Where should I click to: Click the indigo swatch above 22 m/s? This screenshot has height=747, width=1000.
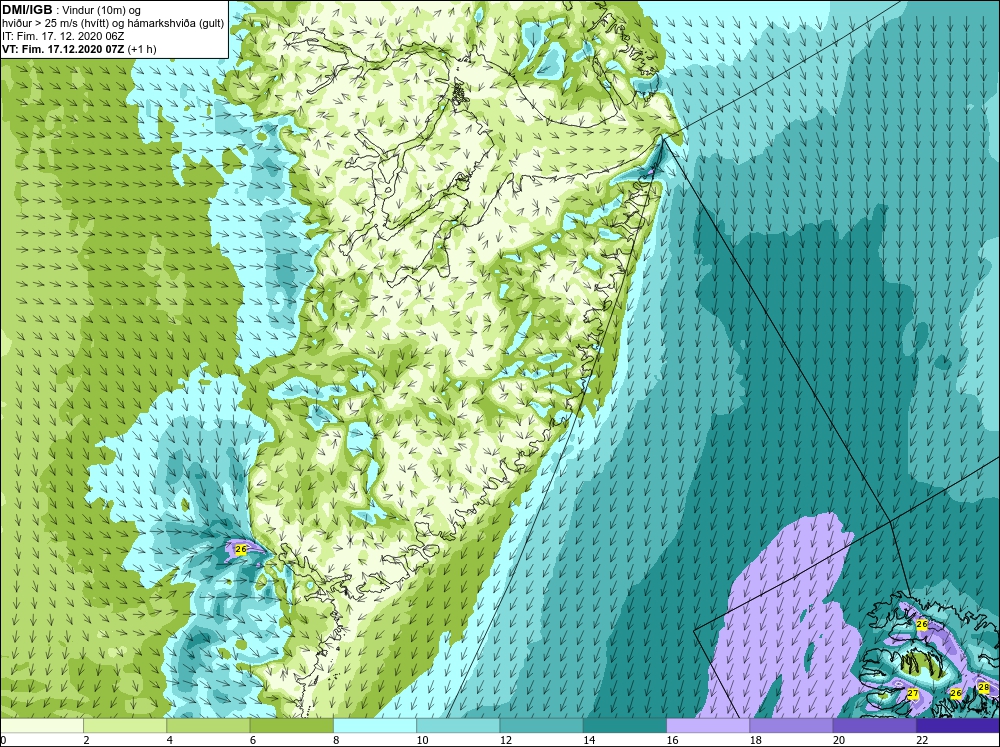[x=958, y=725]
